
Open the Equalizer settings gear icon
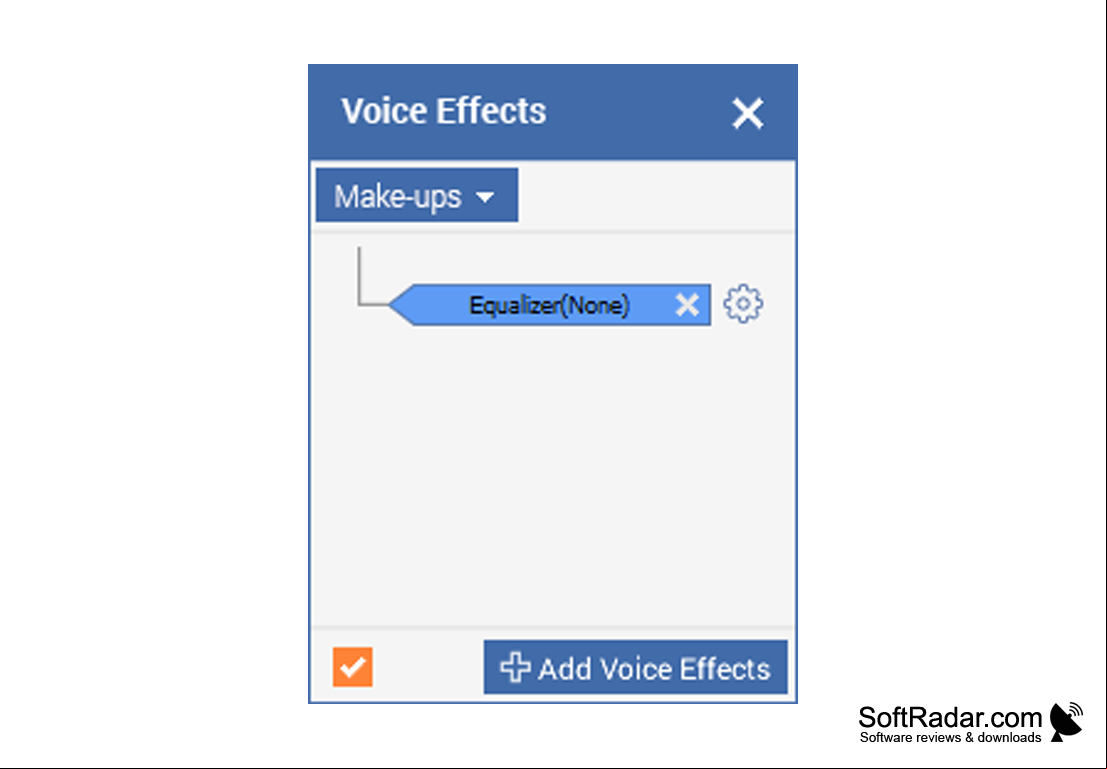[x=743, y=304]
